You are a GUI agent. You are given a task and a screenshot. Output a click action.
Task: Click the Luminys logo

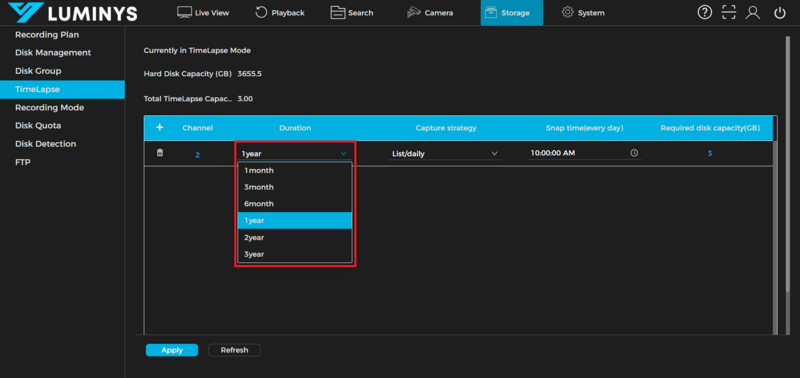pos(73,13)
